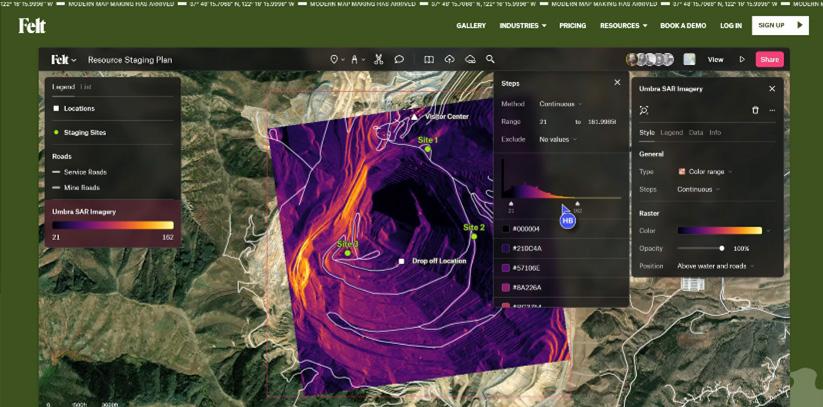Open the Type Color range dropdown

pyautogui.click(x=705, y=172)
